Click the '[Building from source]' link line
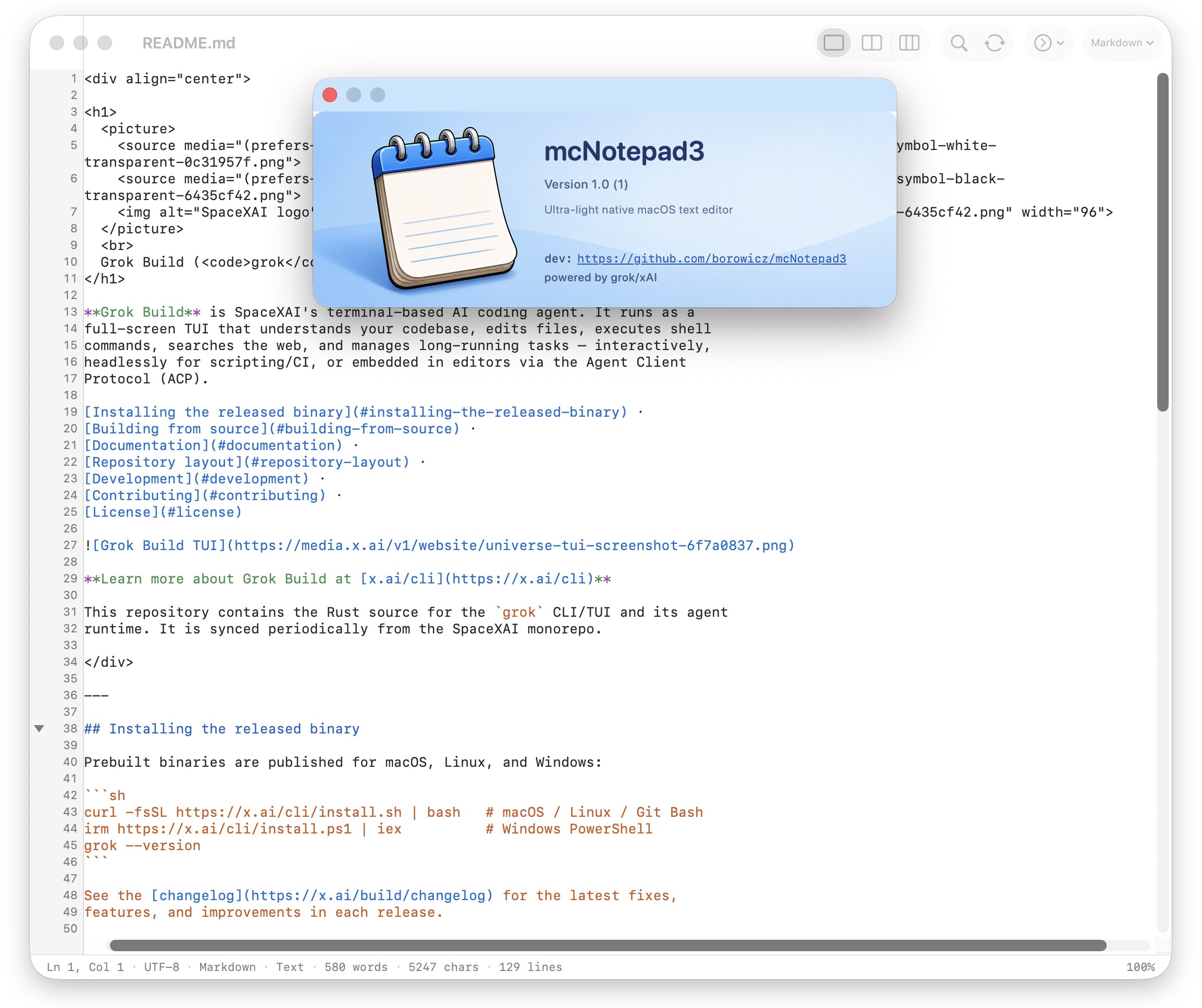 point(271,429)
